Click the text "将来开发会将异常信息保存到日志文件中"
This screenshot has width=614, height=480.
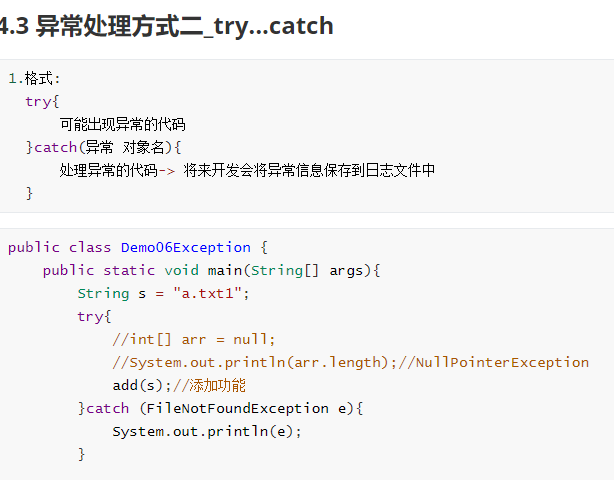pyautogui.click(x=309, y=170)
